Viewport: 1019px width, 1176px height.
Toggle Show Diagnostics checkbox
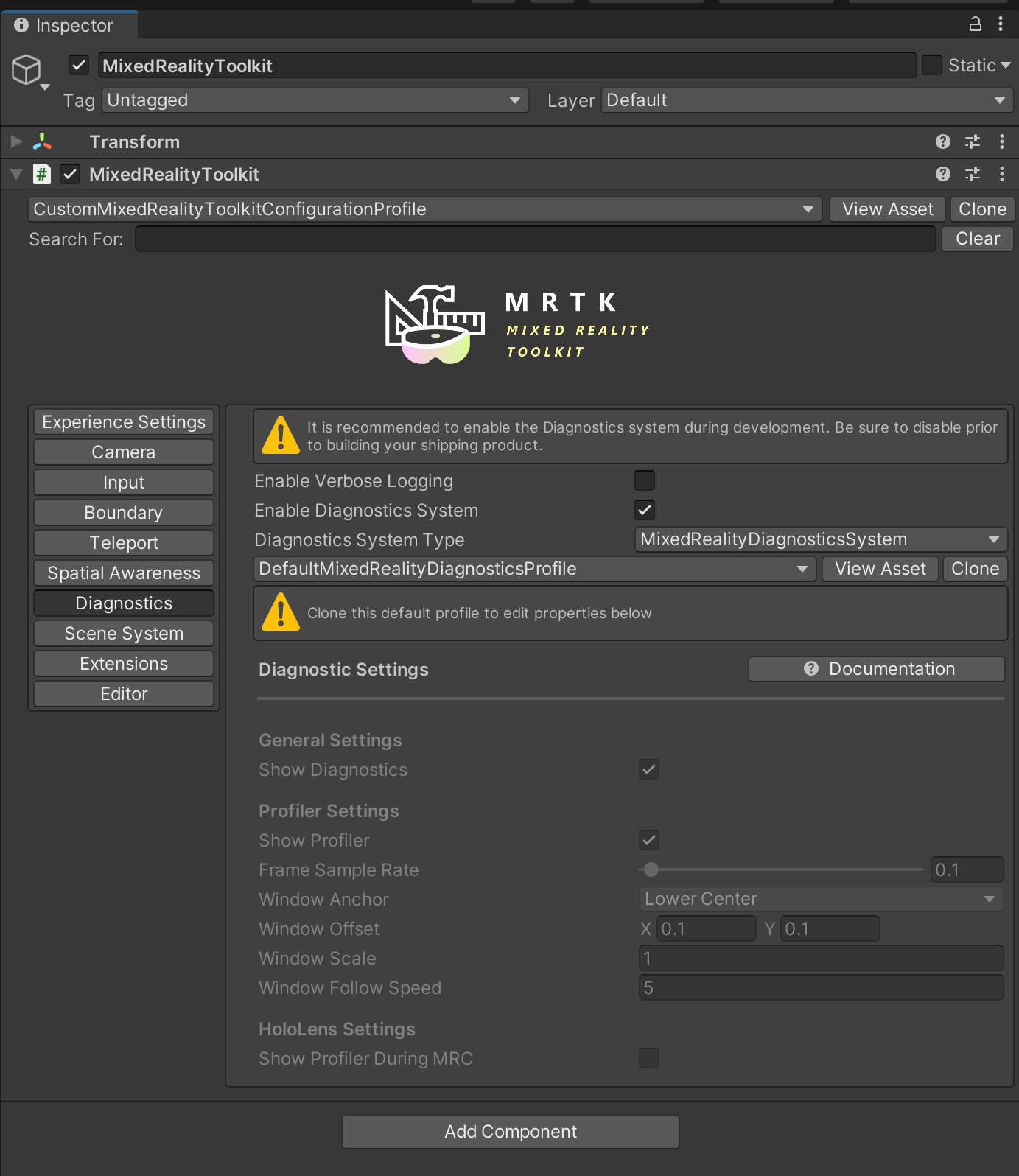click(x=649, y=769)
